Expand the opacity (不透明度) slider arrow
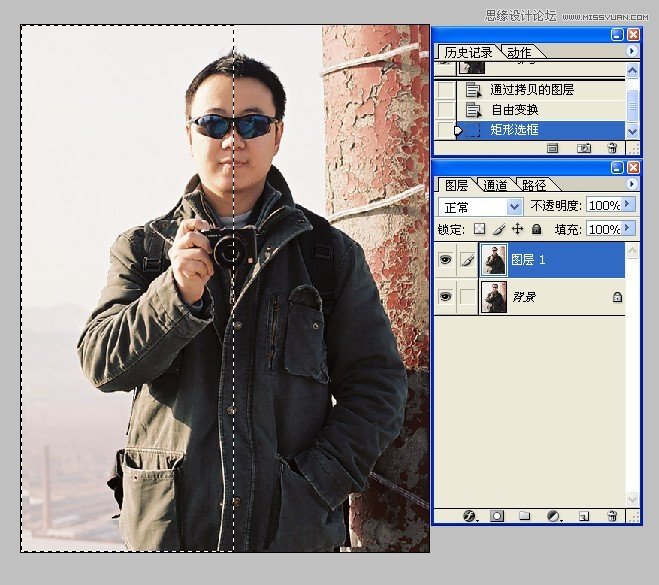 (629, 205)
